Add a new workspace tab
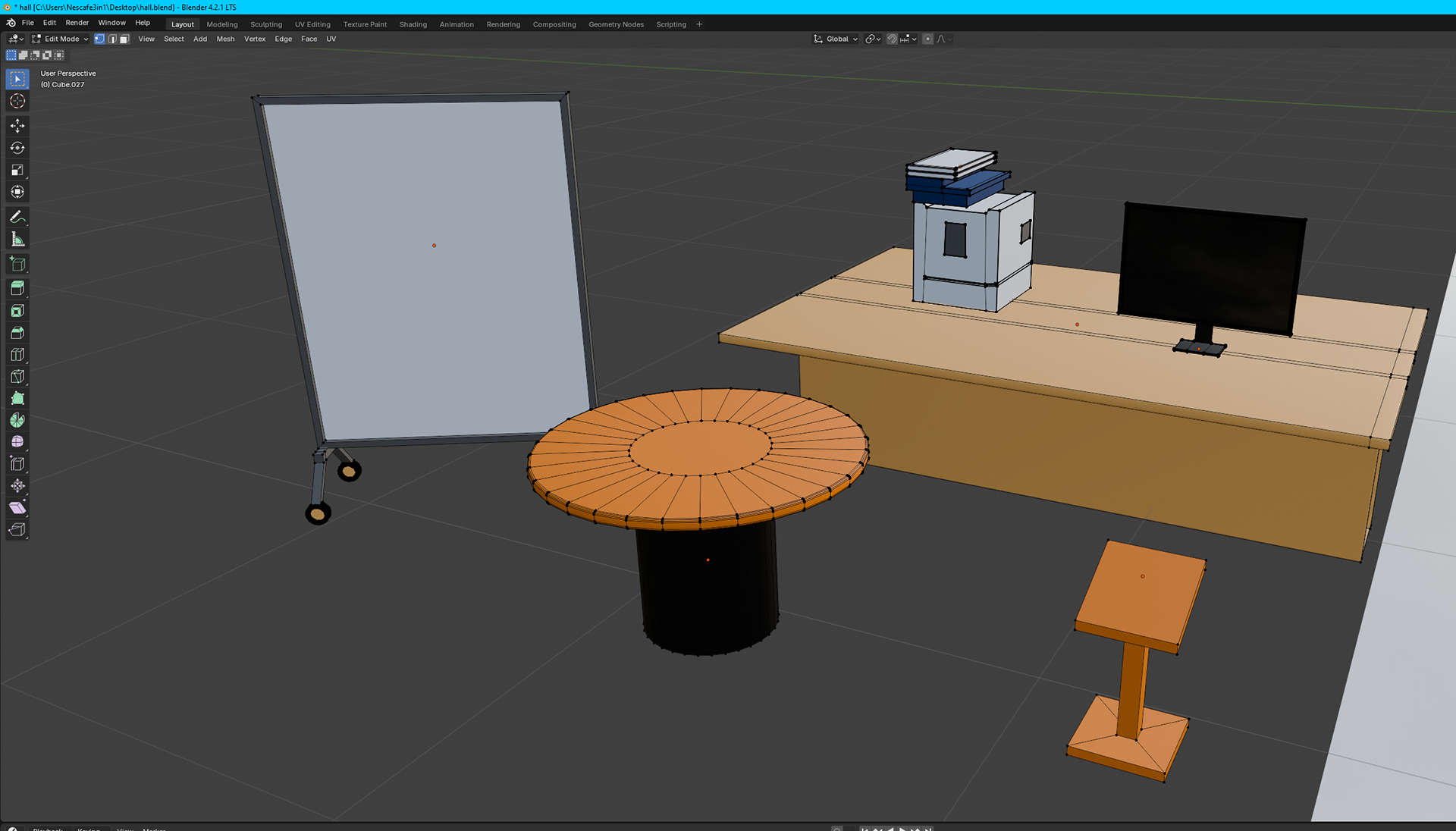1456x831 pixels. (699, 24)
